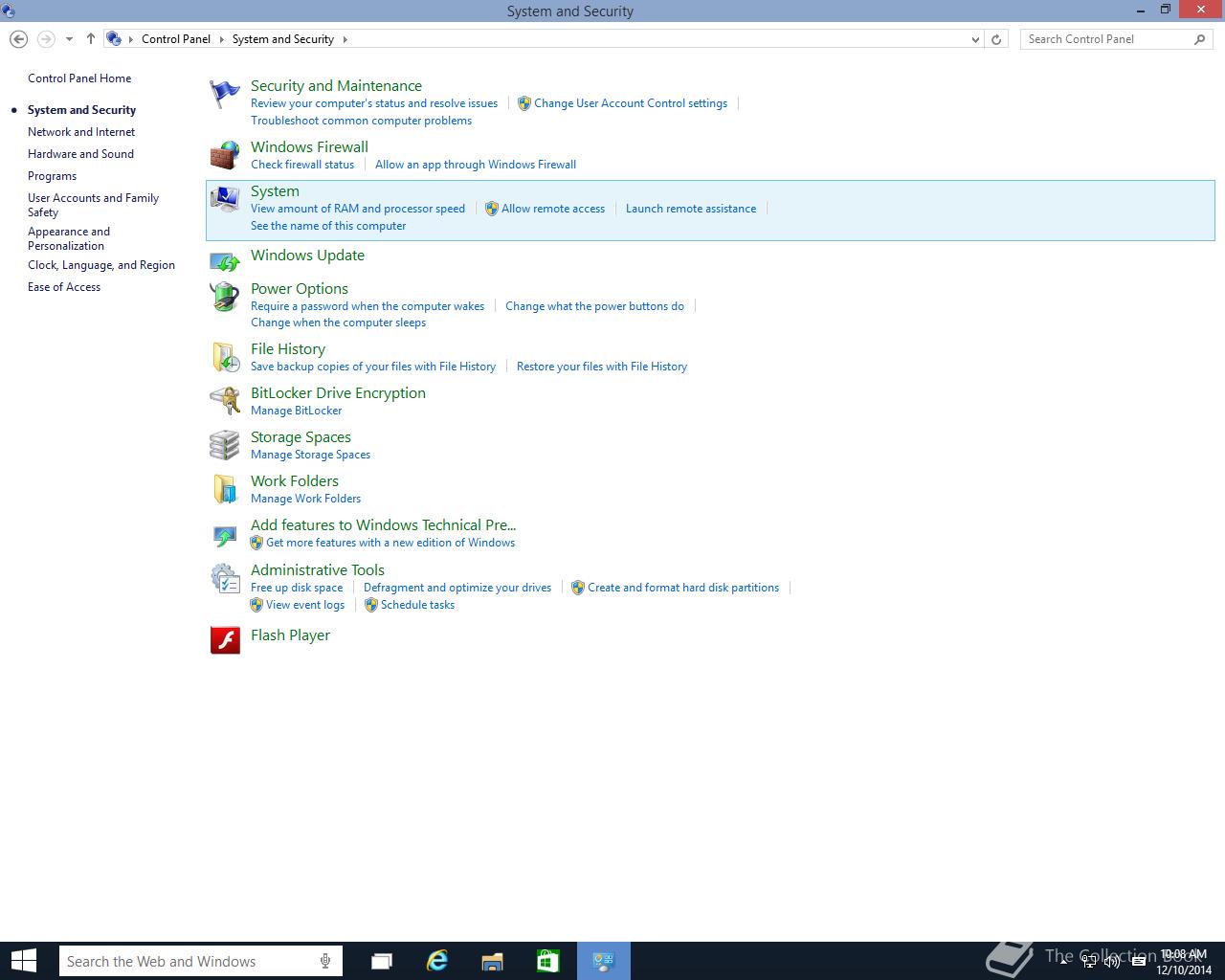Expand the chevron after System and Security breadcrumb
The height and width of the screenshot is (980, 1225).
click(345, 39)
